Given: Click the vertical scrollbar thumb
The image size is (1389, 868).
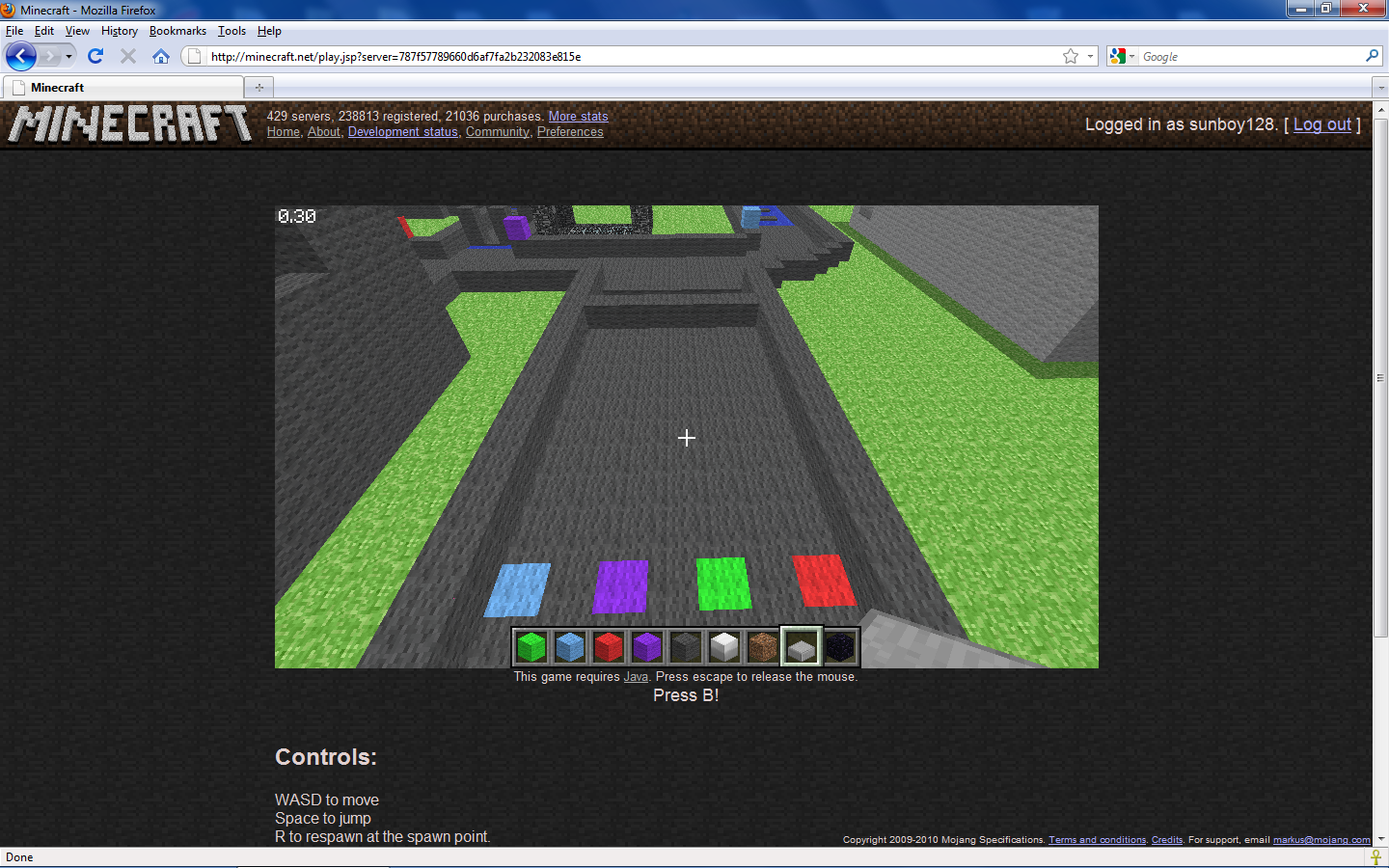Looking at the screenshot, I should pos(1380,377).
